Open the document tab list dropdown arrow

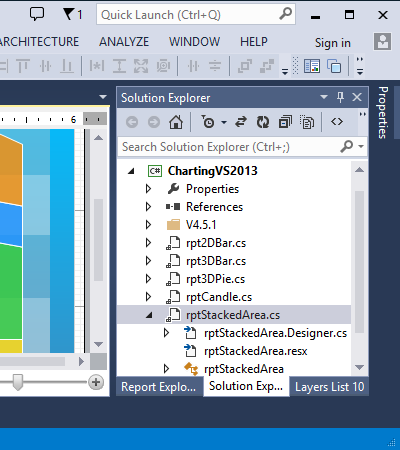tap(103, 97)
